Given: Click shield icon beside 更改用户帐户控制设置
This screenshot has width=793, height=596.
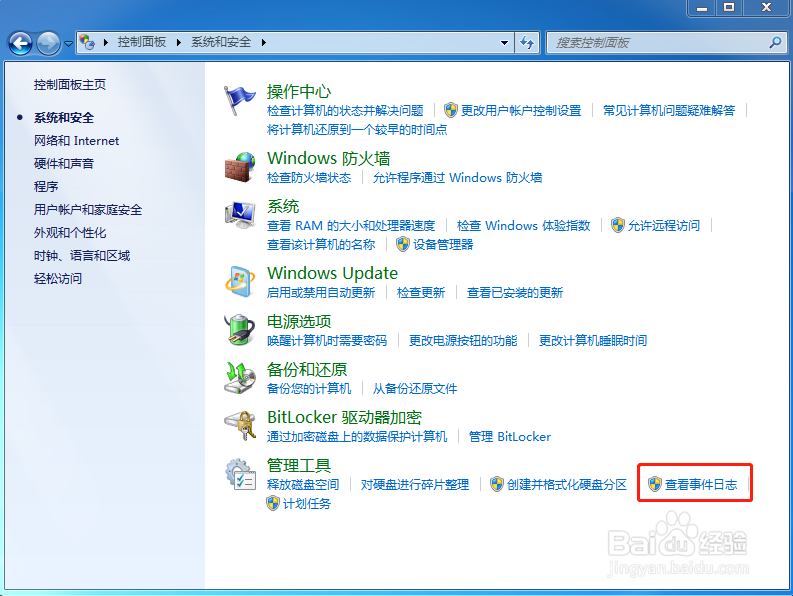Looking at the screenshot, I should (451, 110).
